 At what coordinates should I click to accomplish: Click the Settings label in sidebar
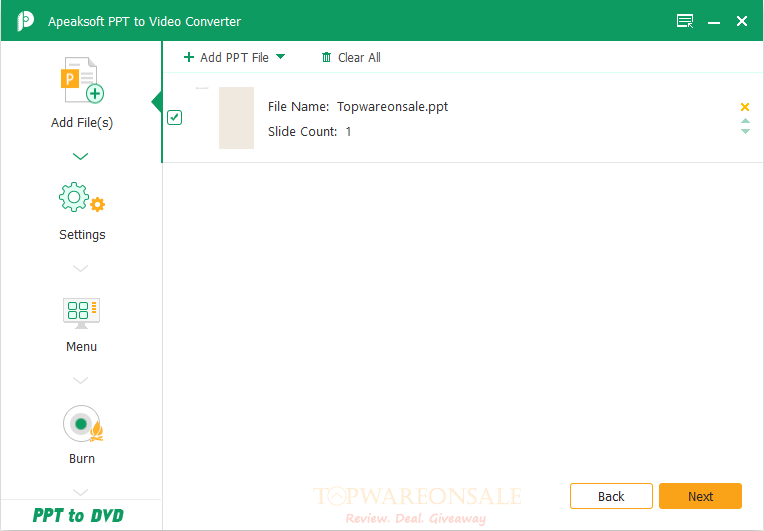82,235
